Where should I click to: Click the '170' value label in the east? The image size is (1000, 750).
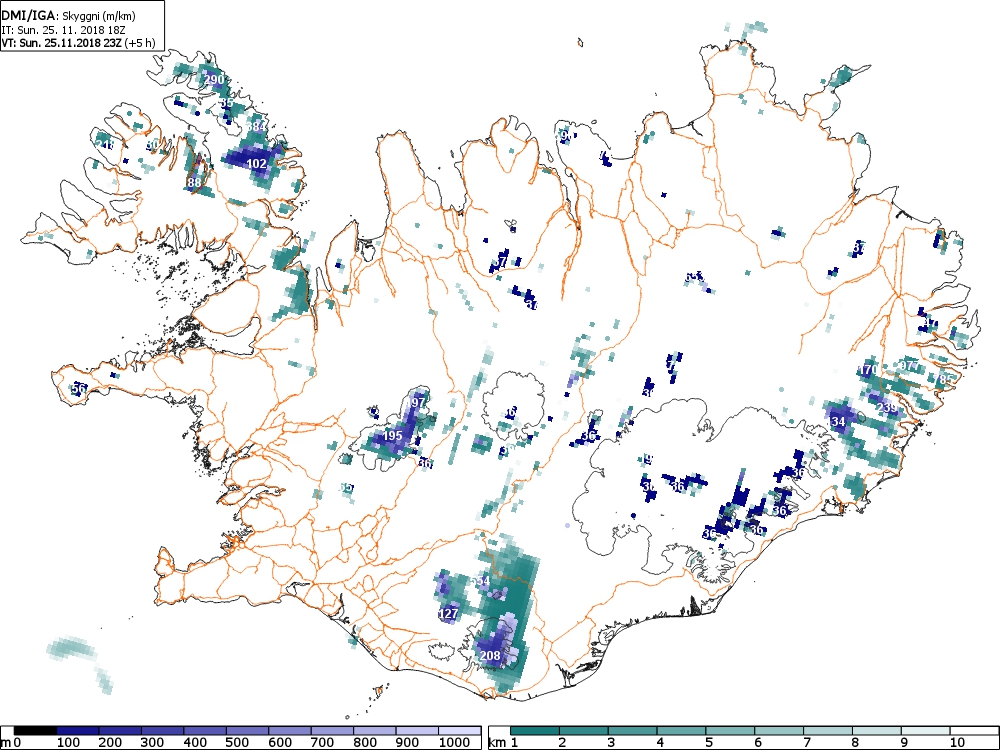[867, 370]
